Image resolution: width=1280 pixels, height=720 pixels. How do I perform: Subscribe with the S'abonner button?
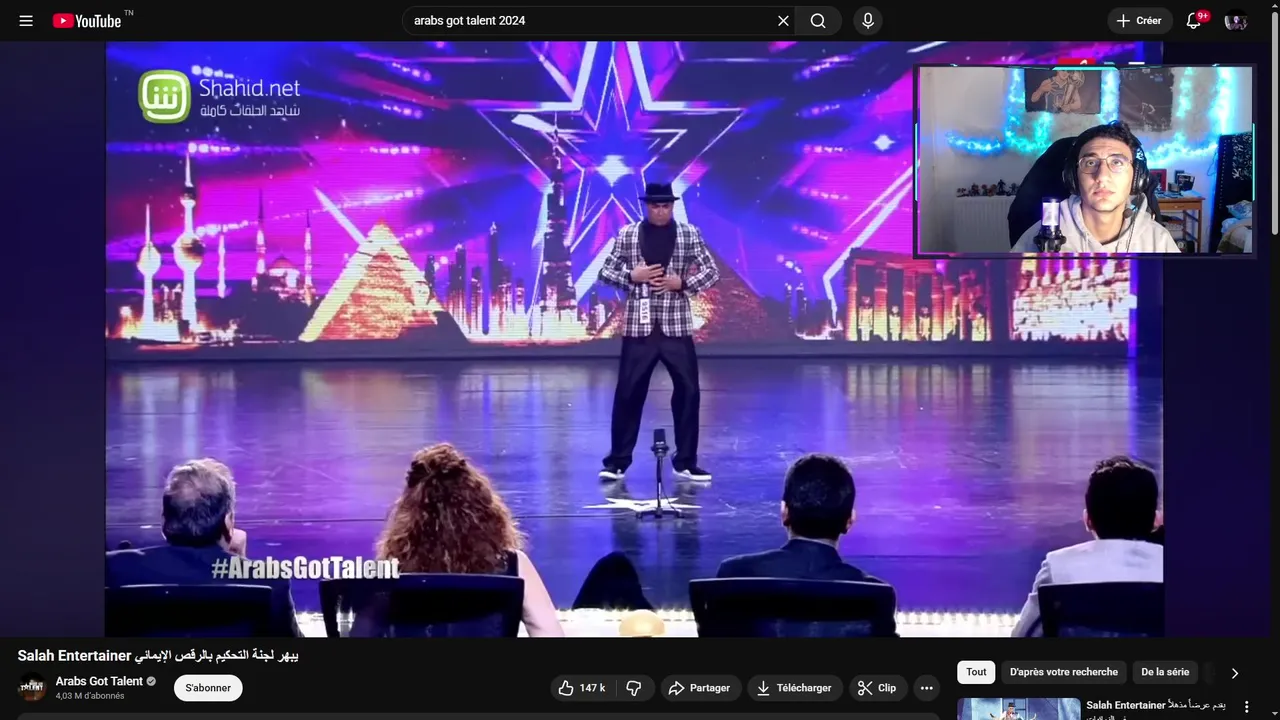click(x=208, y=688)
